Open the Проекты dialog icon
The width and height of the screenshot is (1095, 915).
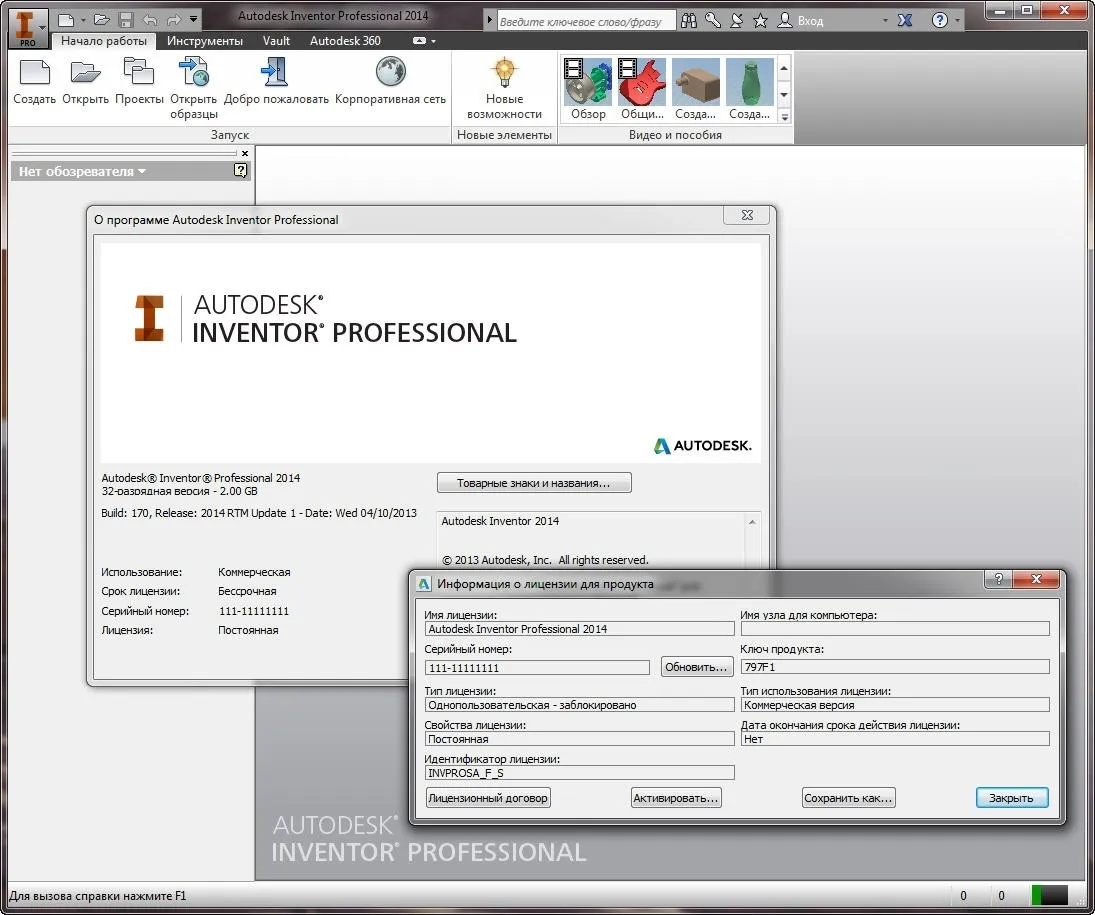click(x=139, y=82)
